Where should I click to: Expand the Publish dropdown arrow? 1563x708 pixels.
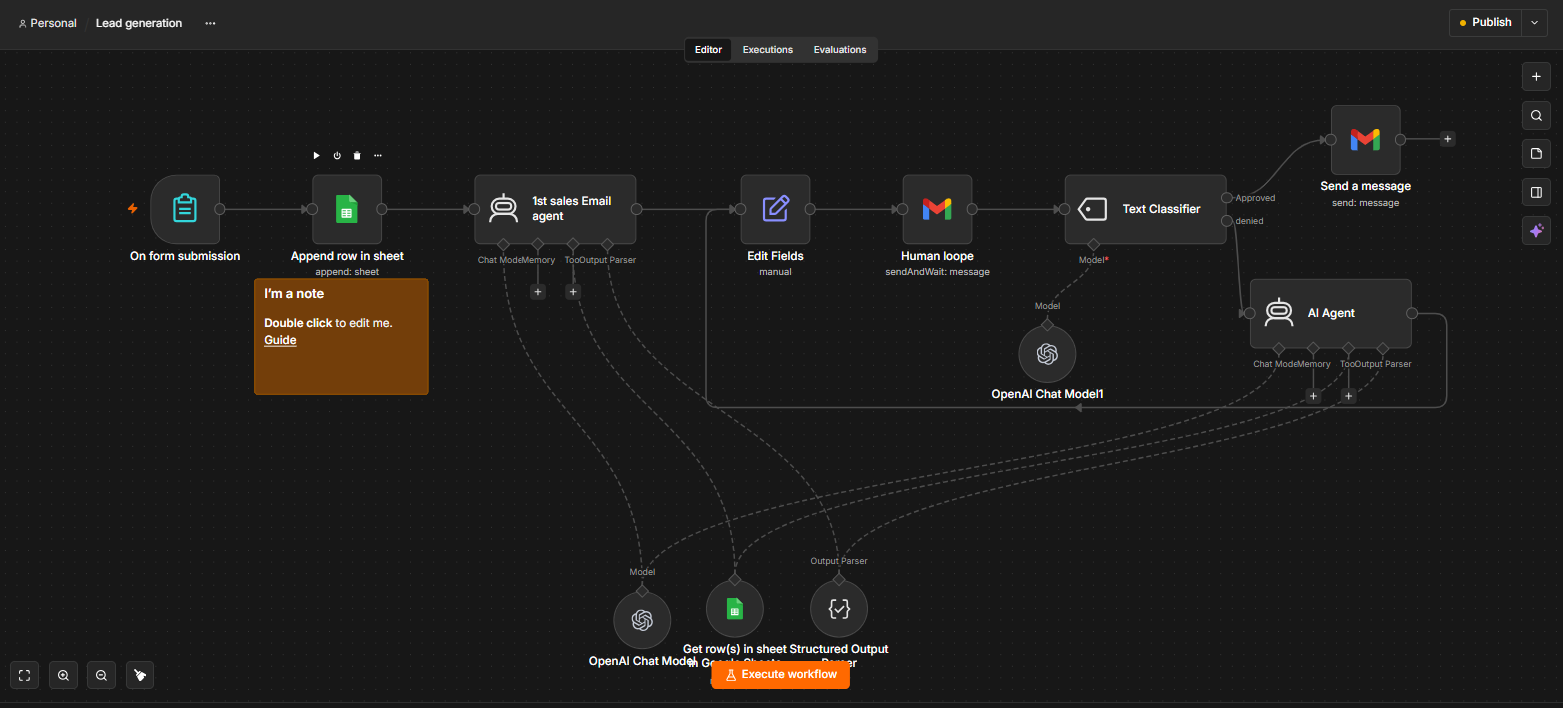click(1535, 22)
